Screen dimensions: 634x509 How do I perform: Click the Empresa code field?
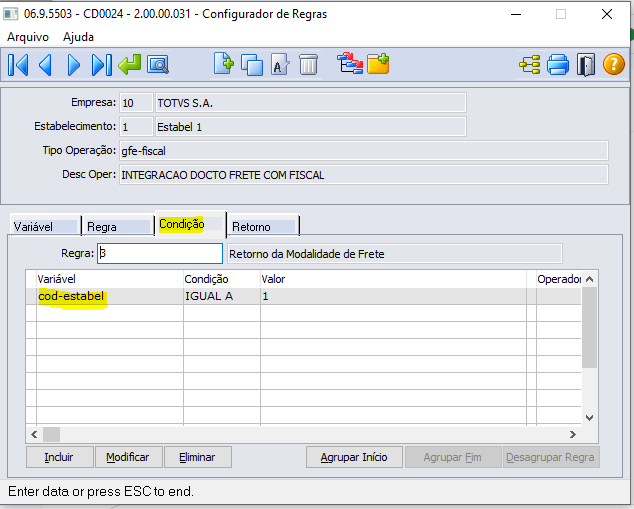click(136, 103)
